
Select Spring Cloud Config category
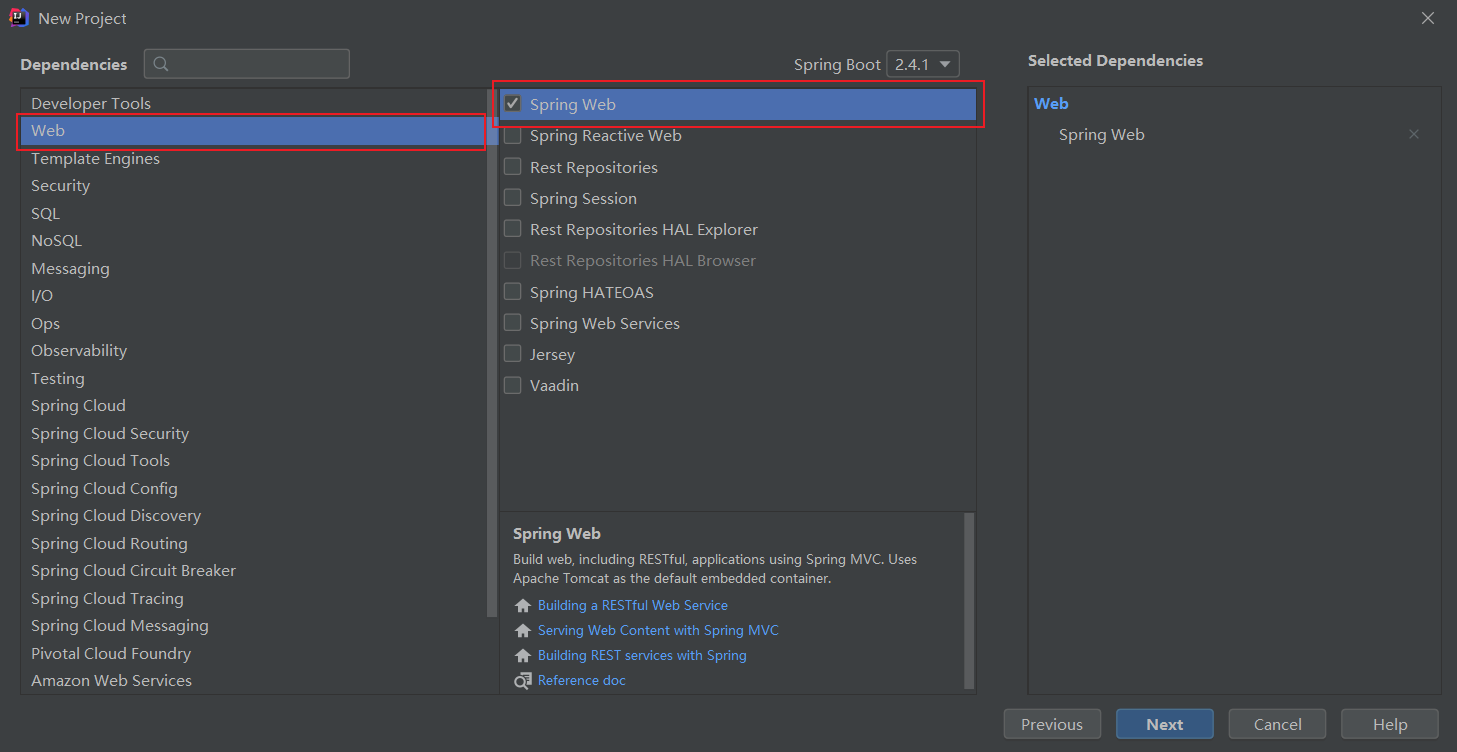click(253, 488)
